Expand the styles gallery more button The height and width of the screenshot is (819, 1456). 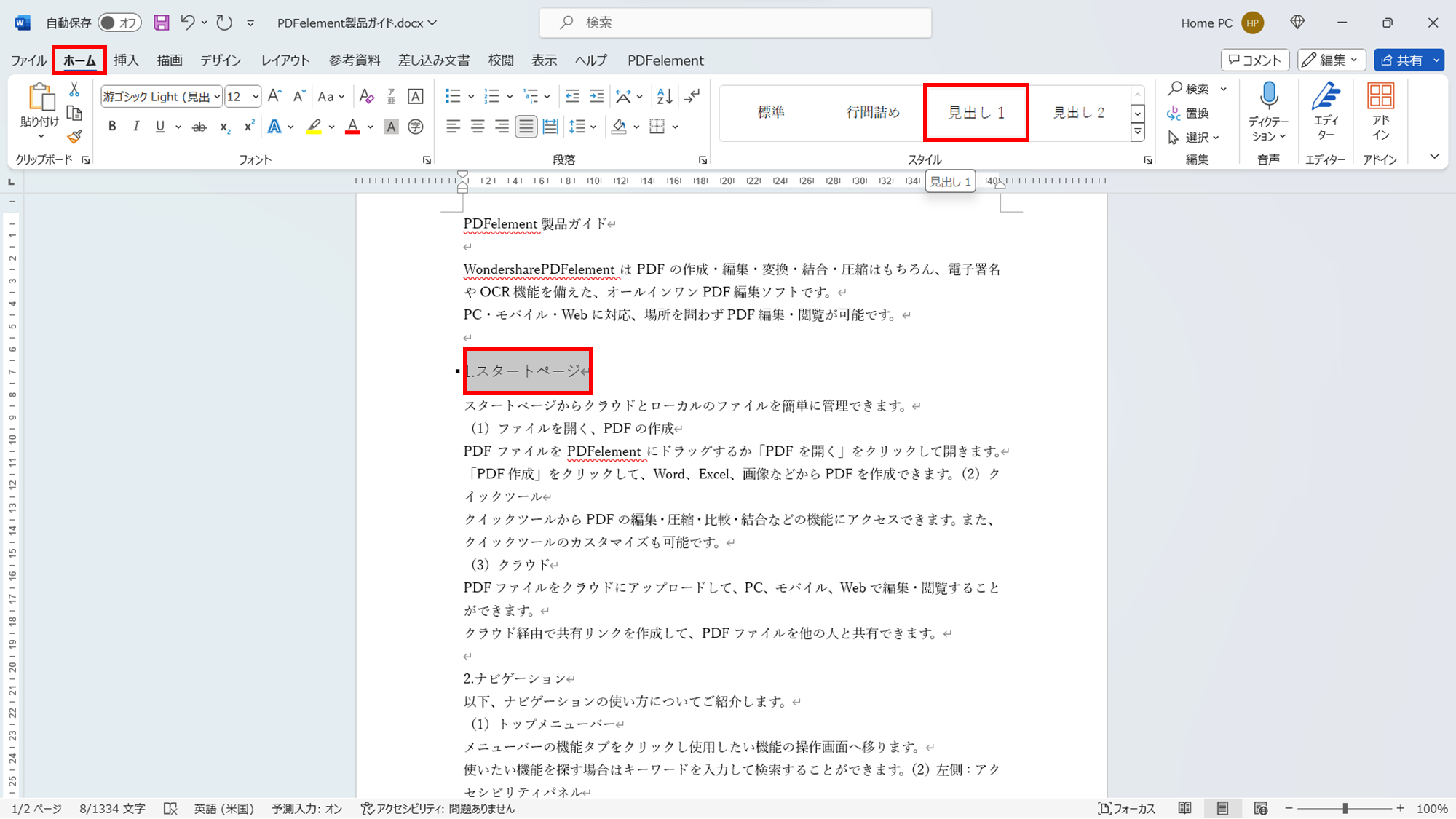pyautogui.click(x=1137, y=132)
